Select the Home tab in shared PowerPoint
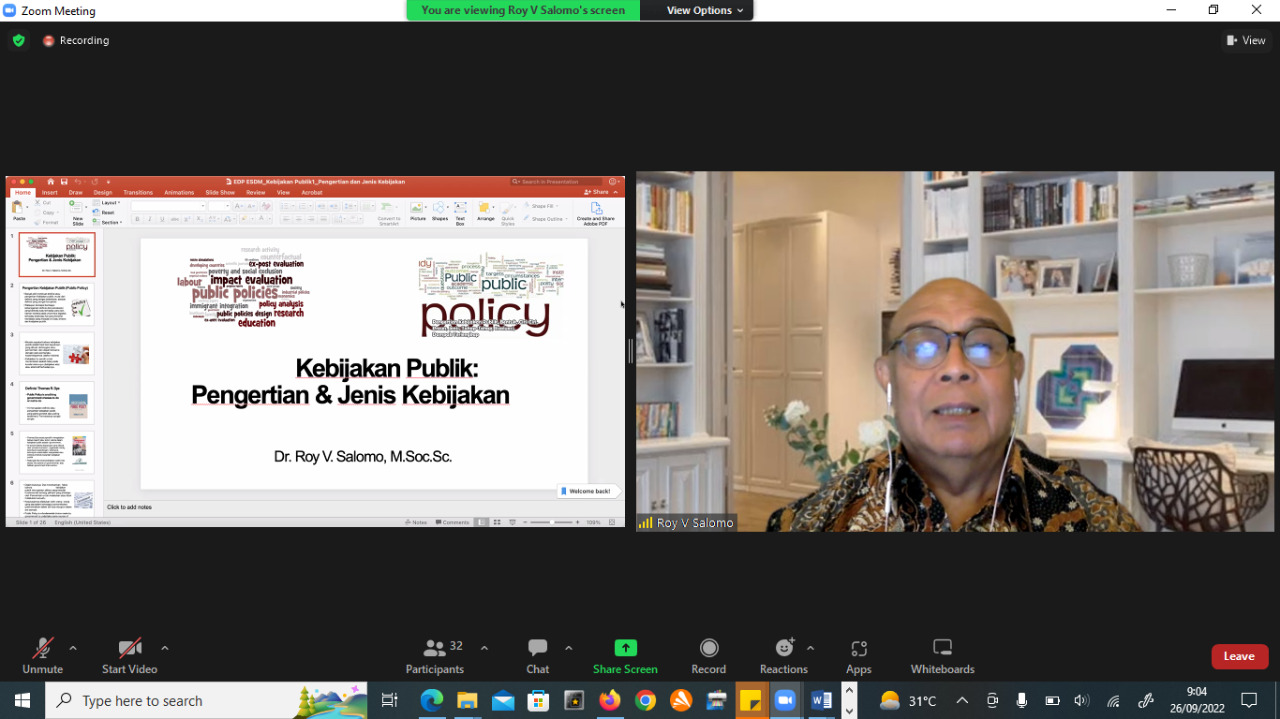The width and height of the screenshot is (1280, 719). (22, 192)
